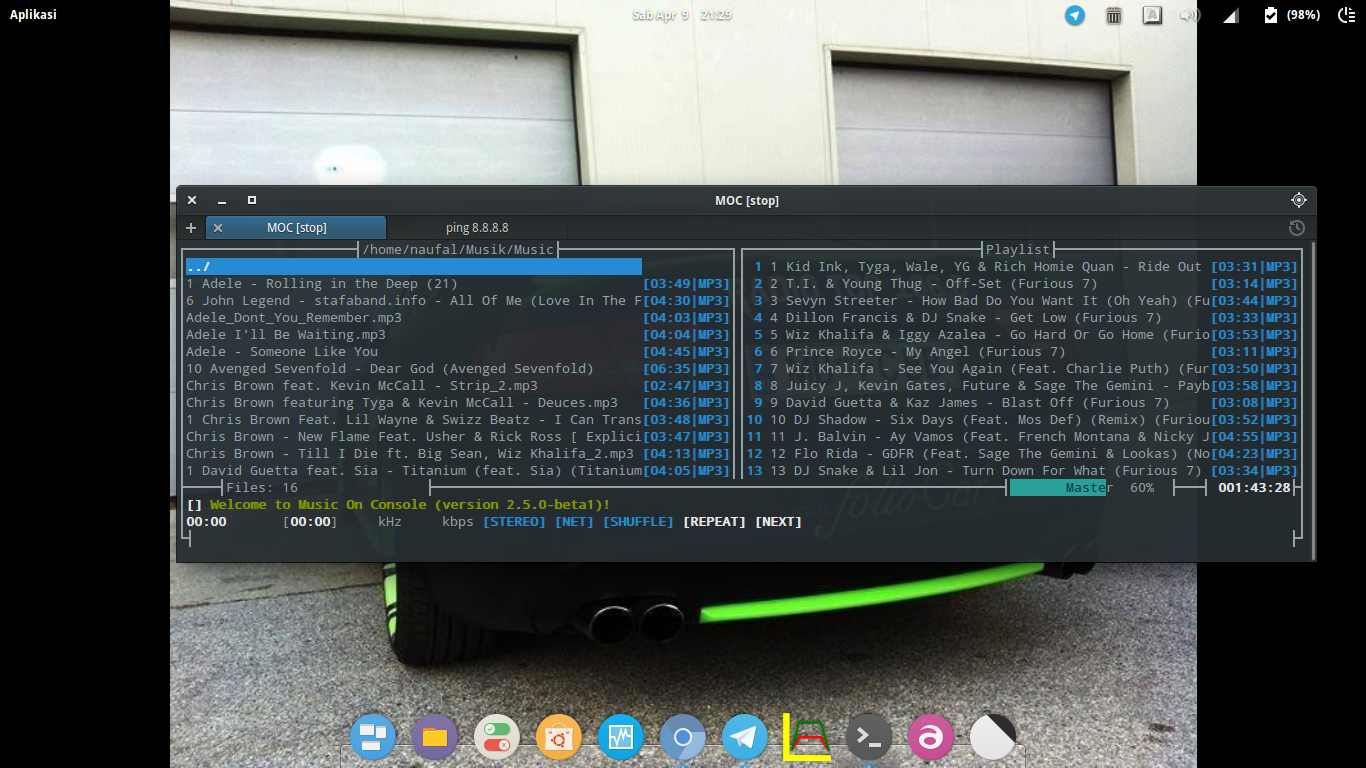Toggle the [NEXT] autonext option

pos(778,522)
